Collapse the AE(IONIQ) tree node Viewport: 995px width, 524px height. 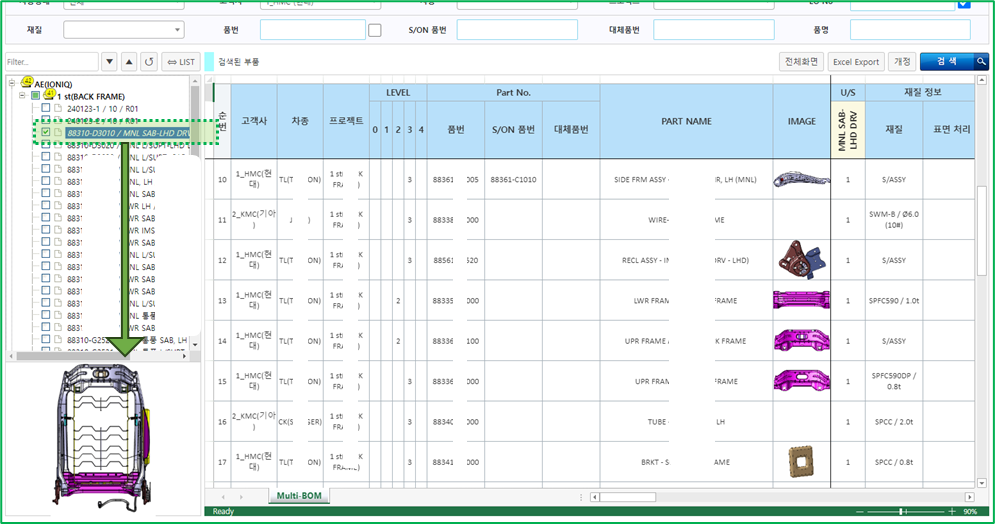coord(12,83)
